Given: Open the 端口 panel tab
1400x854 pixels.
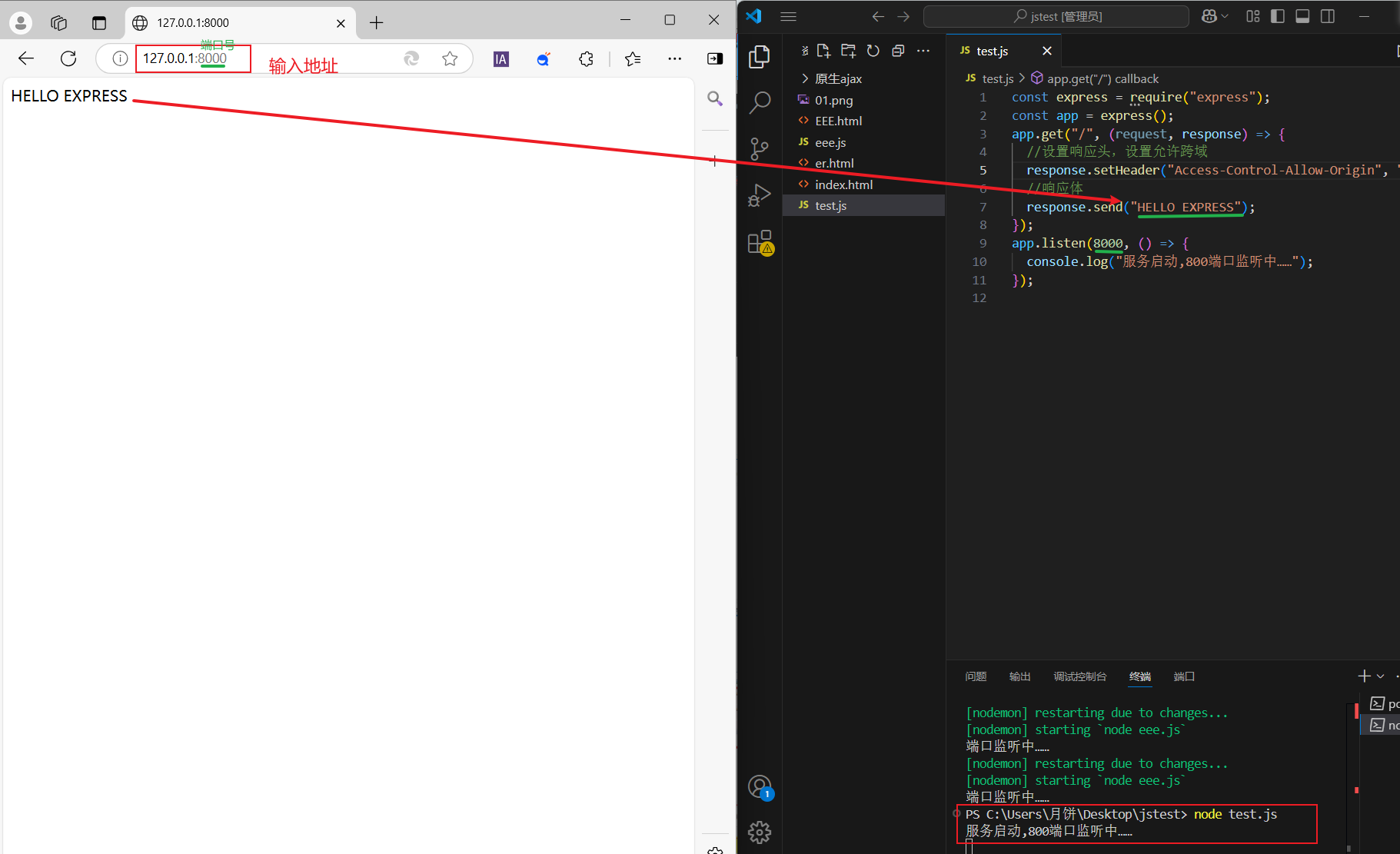Looking at the screenshot, I should tap(1184, 676).
